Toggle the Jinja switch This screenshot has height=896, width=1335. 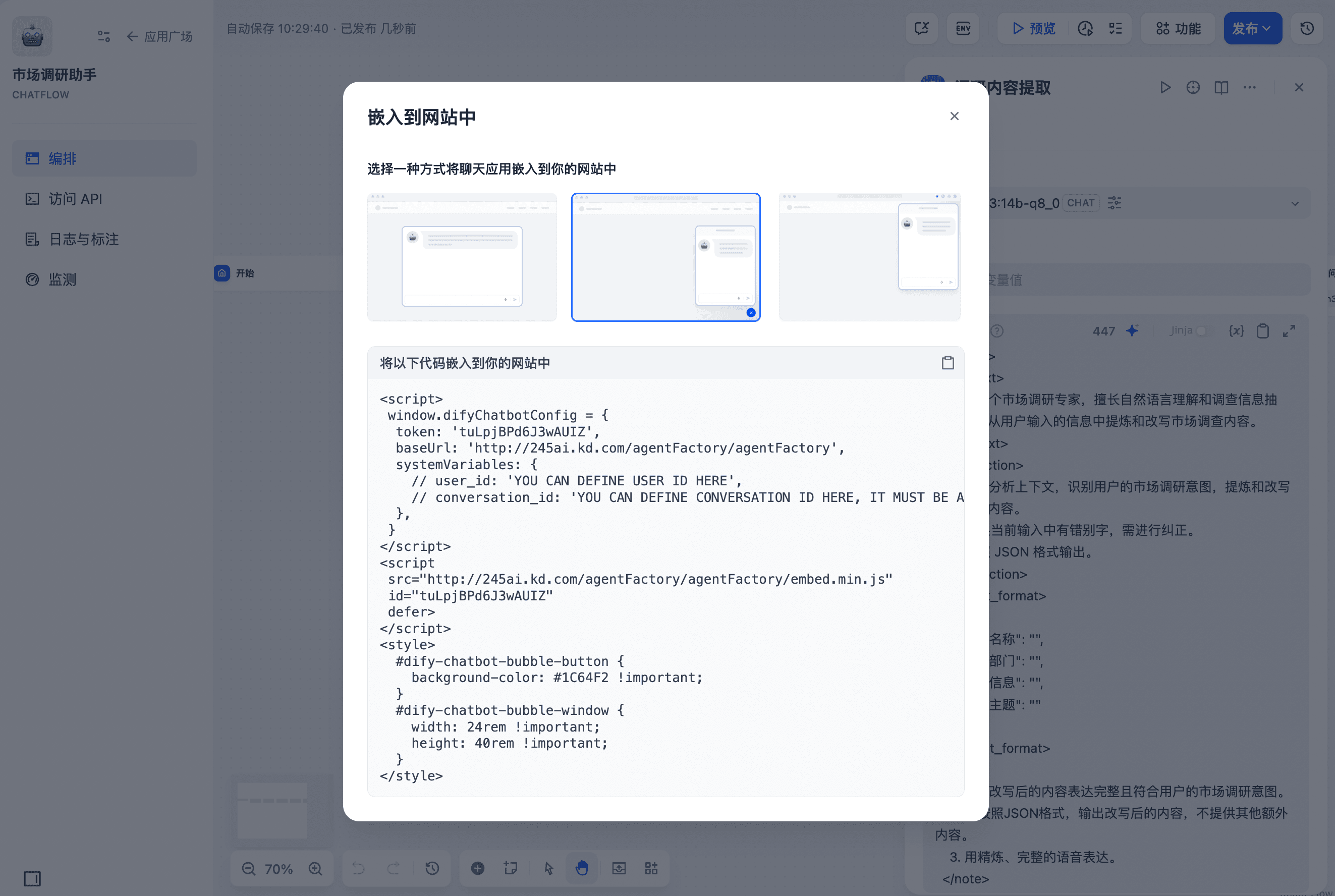click(1204, 331)
